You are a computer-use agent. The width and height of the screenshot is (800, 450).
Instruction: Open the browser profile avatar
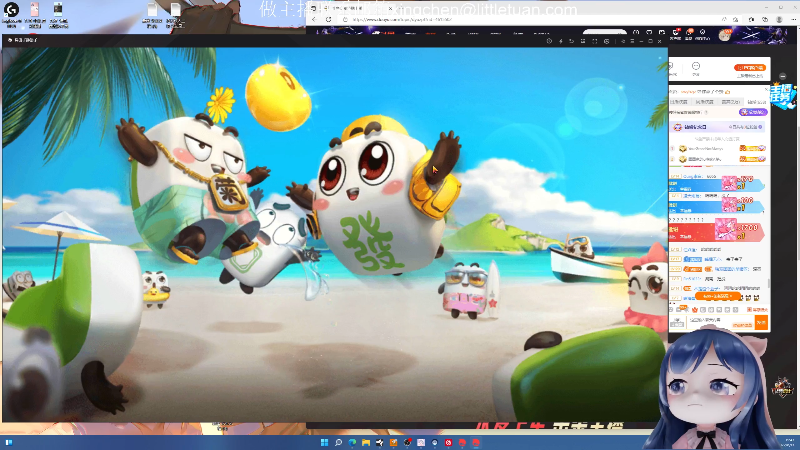pos(779,19)
